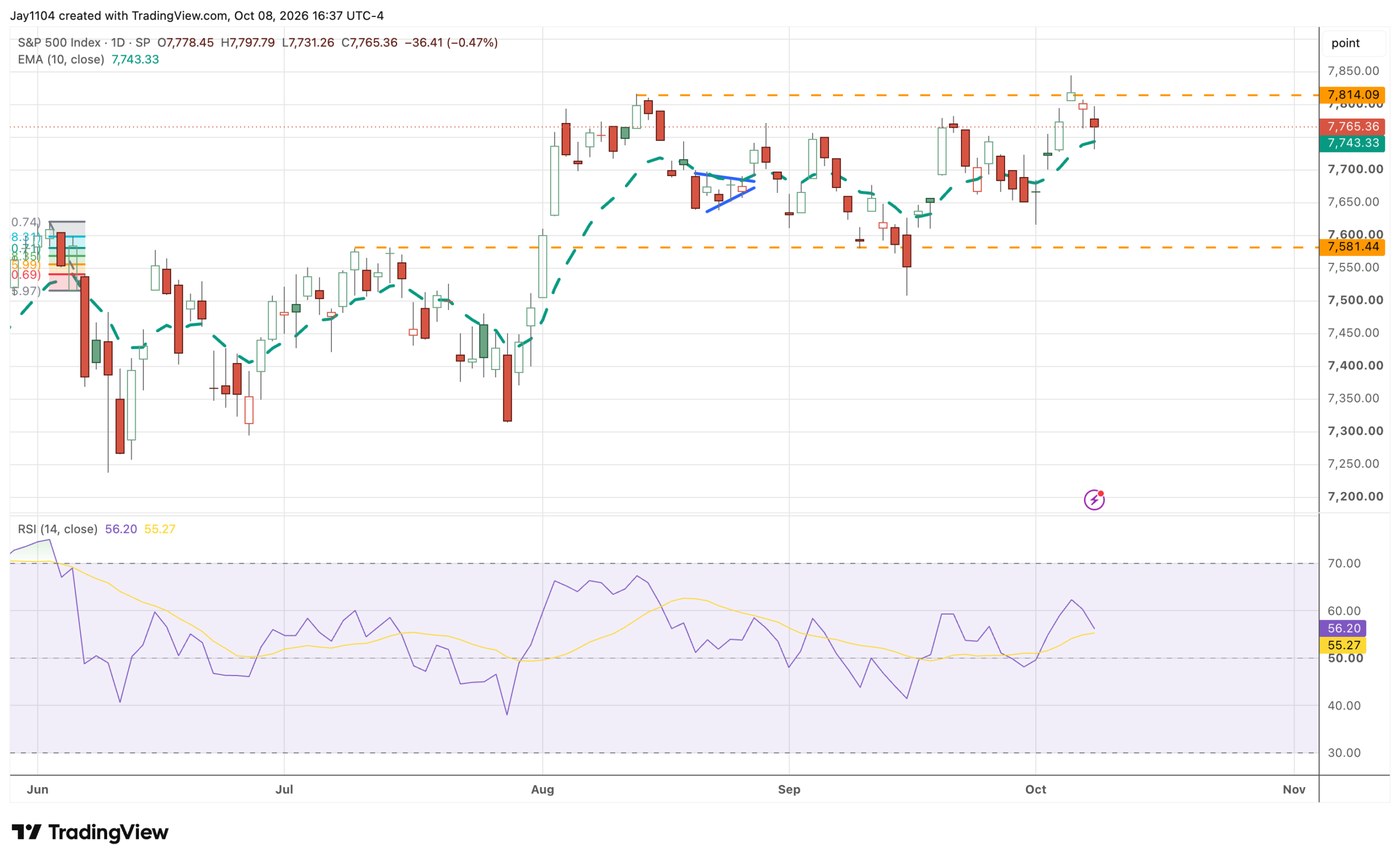Viewport: 1400px width, 862px height.
Task: Click the red 7,765.36 last price label
Action: 1352,127
